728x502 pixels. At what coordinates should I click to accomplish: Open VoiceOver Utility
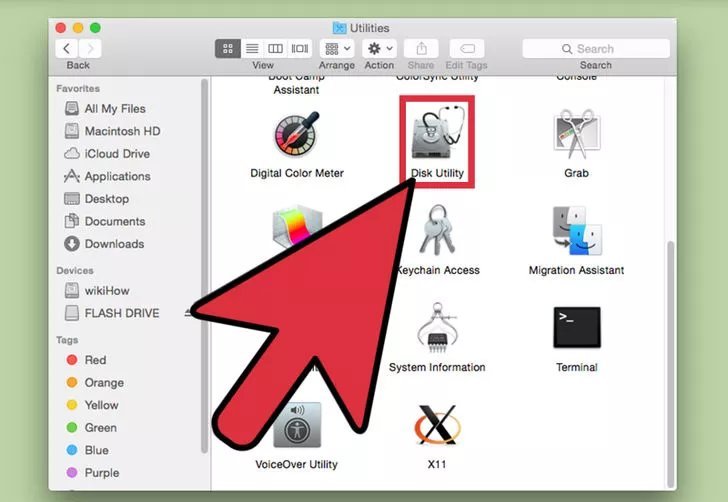point(297,437)
